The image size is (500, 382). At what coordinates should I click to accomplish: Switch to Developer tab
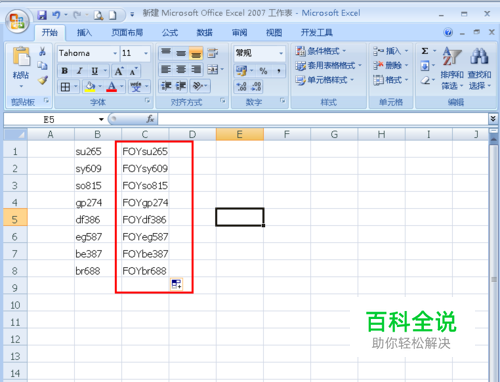point(317,33)
